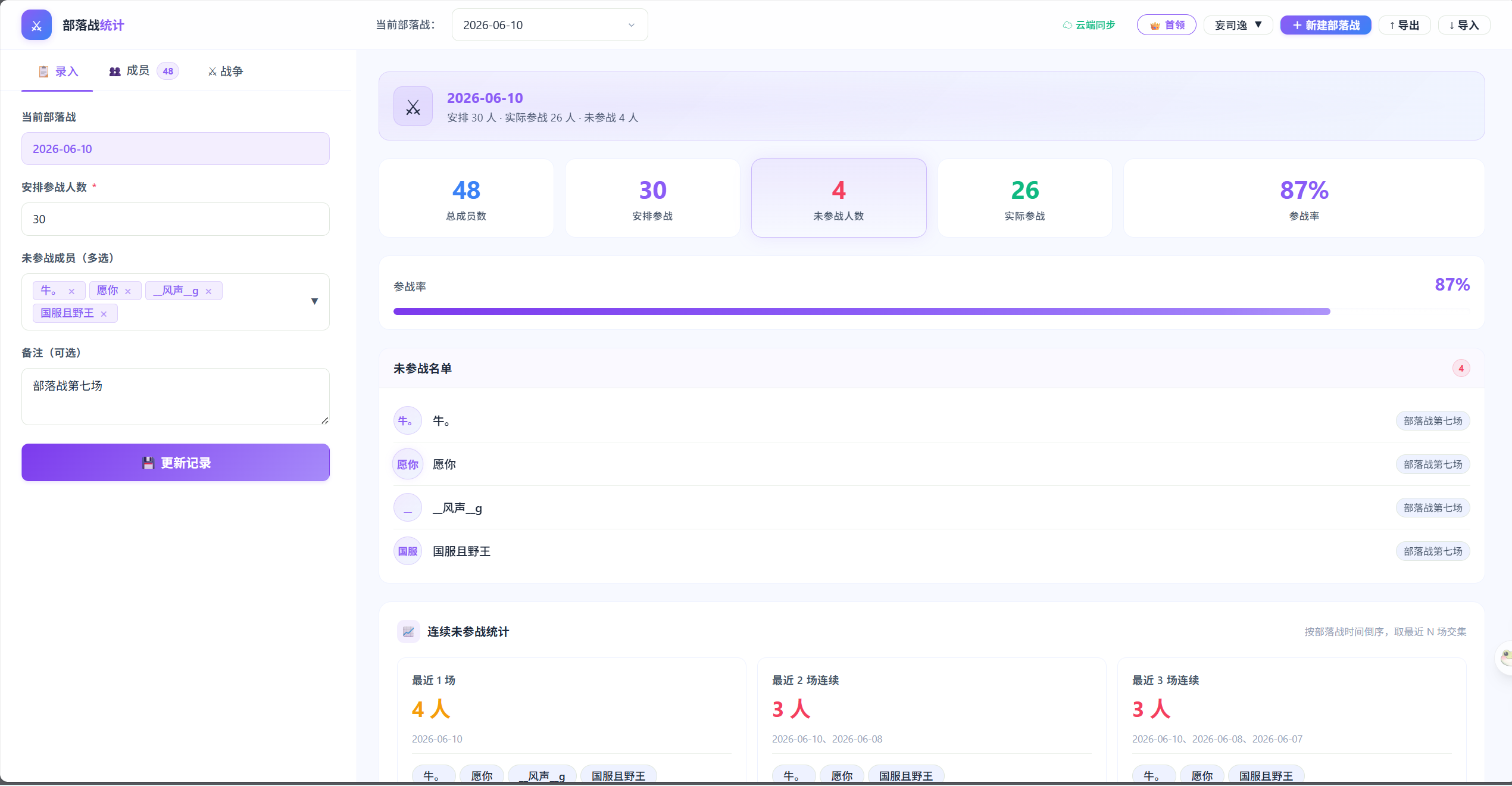The width and height of the screenshot is (1512, 786).
Task: Click the 更新记录 button
Action: tap(176, 463)
